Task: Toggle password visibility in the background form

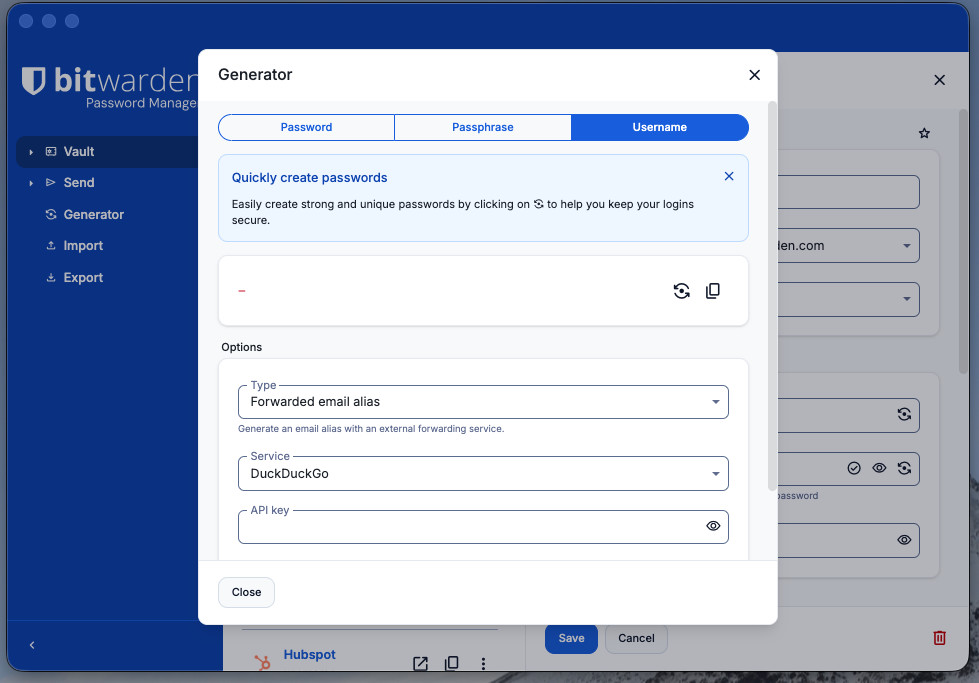Action: point(879,468)
